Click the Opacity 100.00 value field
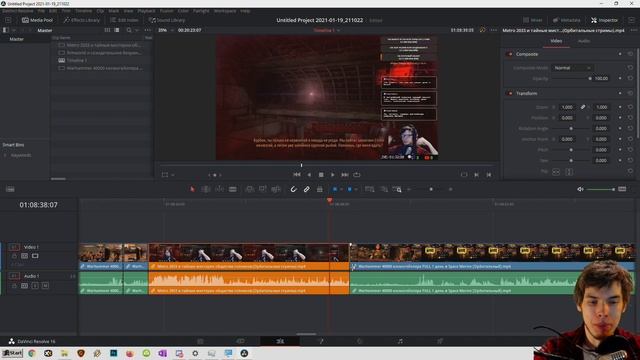The width and height of the screenshot is (640, 360). (601, 78)
